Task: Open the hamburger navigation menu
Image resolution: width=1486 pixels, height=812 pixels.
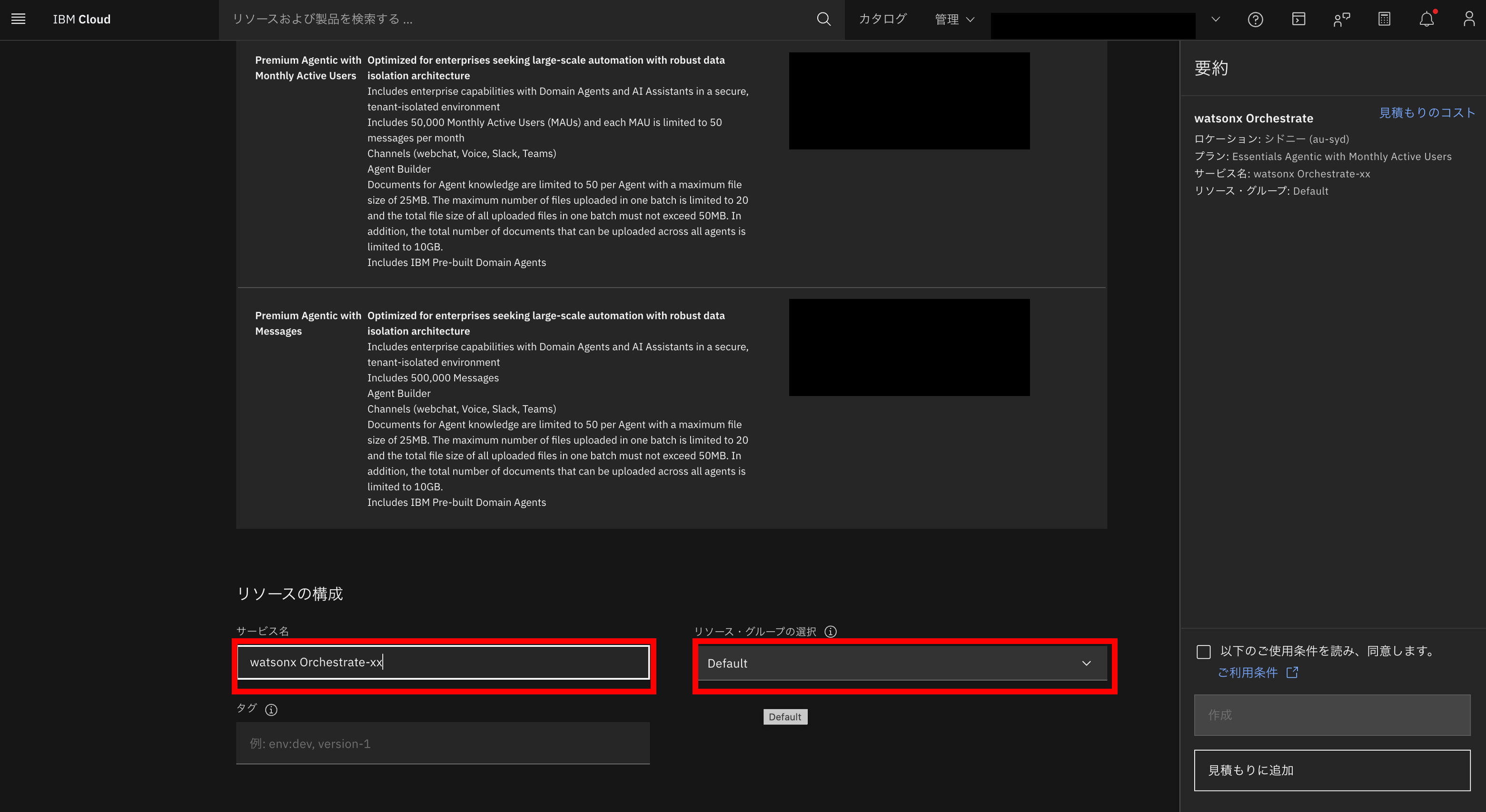Action: tap(19, 19)
